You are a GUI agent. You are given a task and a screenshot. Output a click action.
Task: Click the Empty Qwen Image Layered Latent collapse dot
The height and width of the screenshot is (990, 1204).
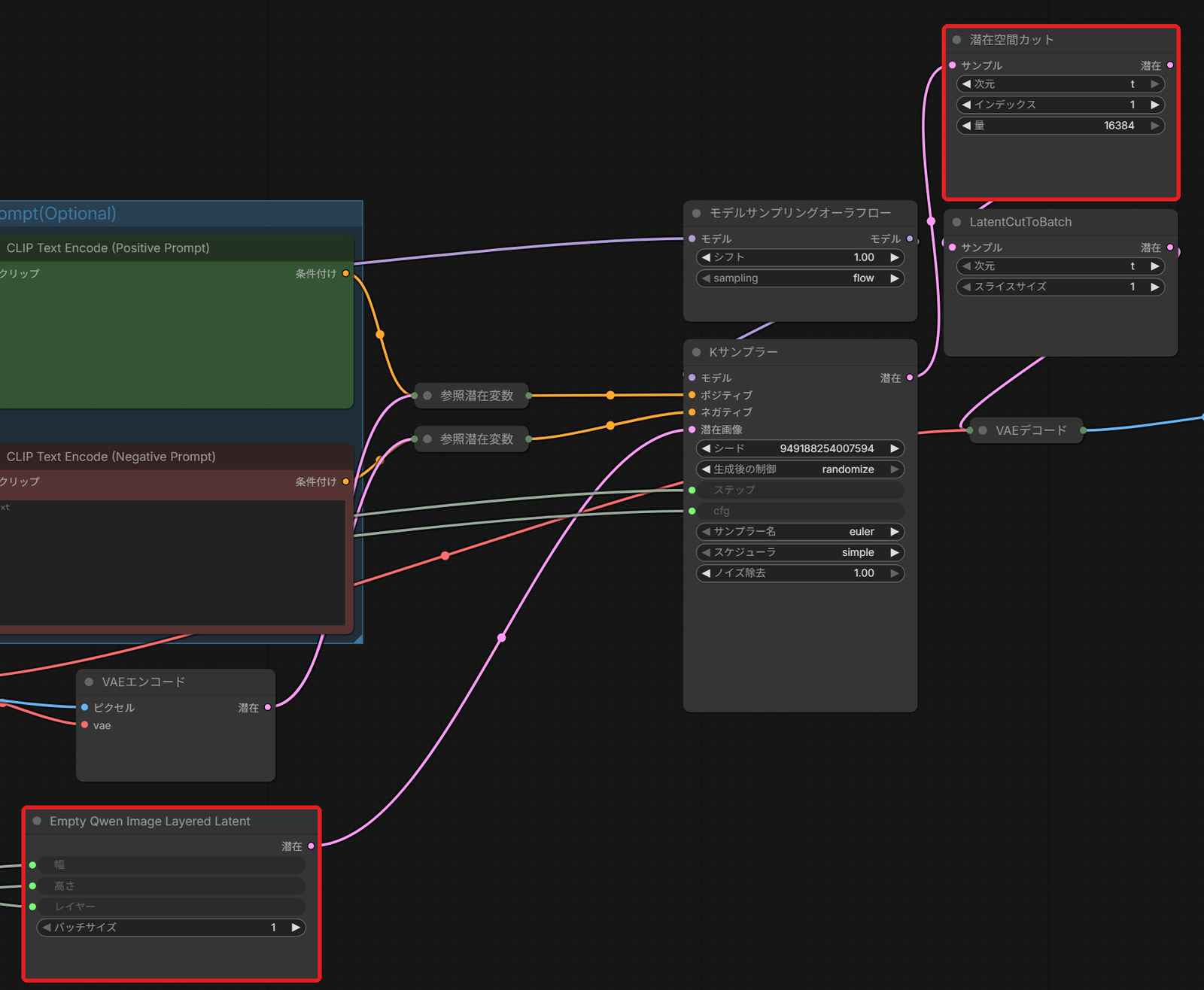[37, 821]
